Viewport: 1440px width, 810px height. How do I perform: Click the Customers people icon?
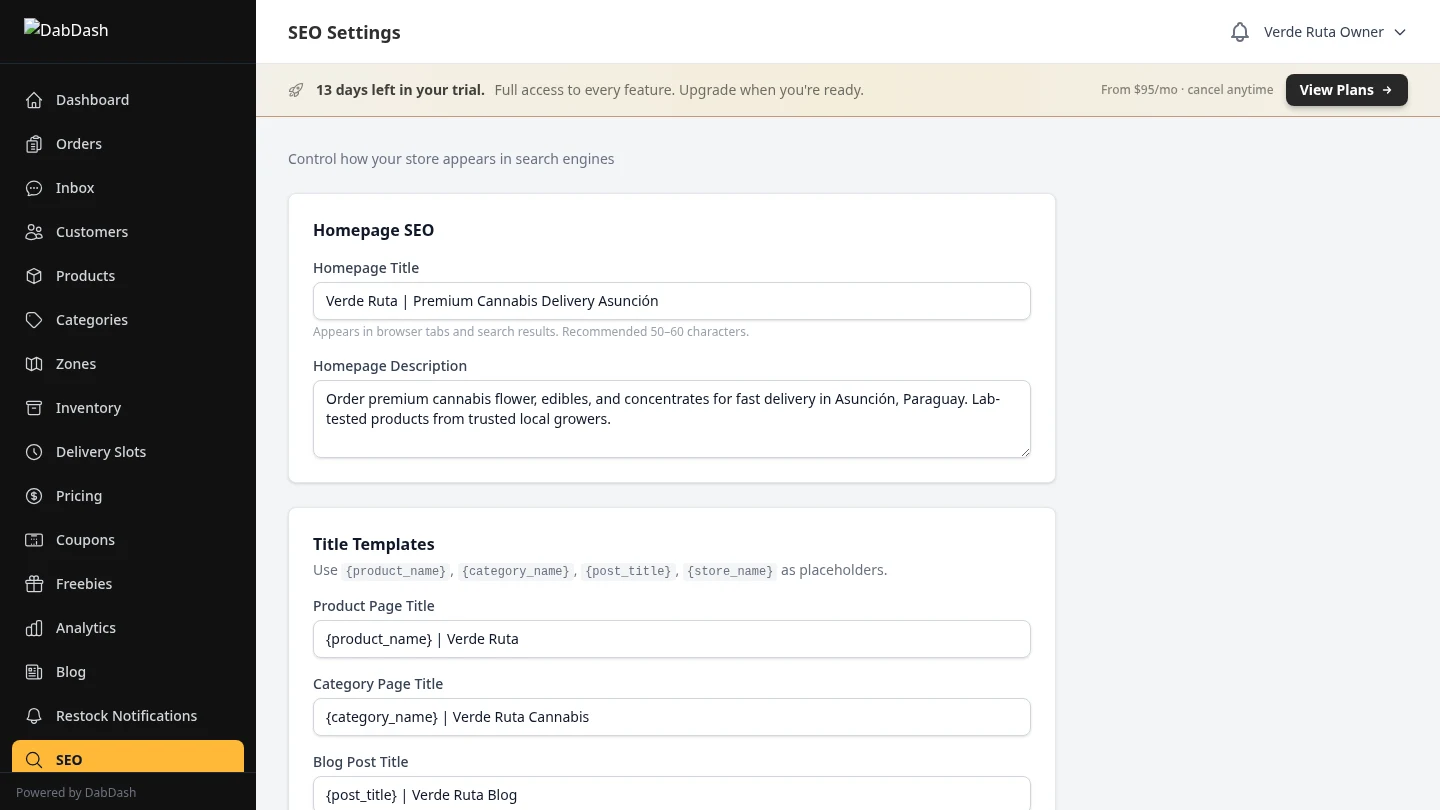coord(33,232)
